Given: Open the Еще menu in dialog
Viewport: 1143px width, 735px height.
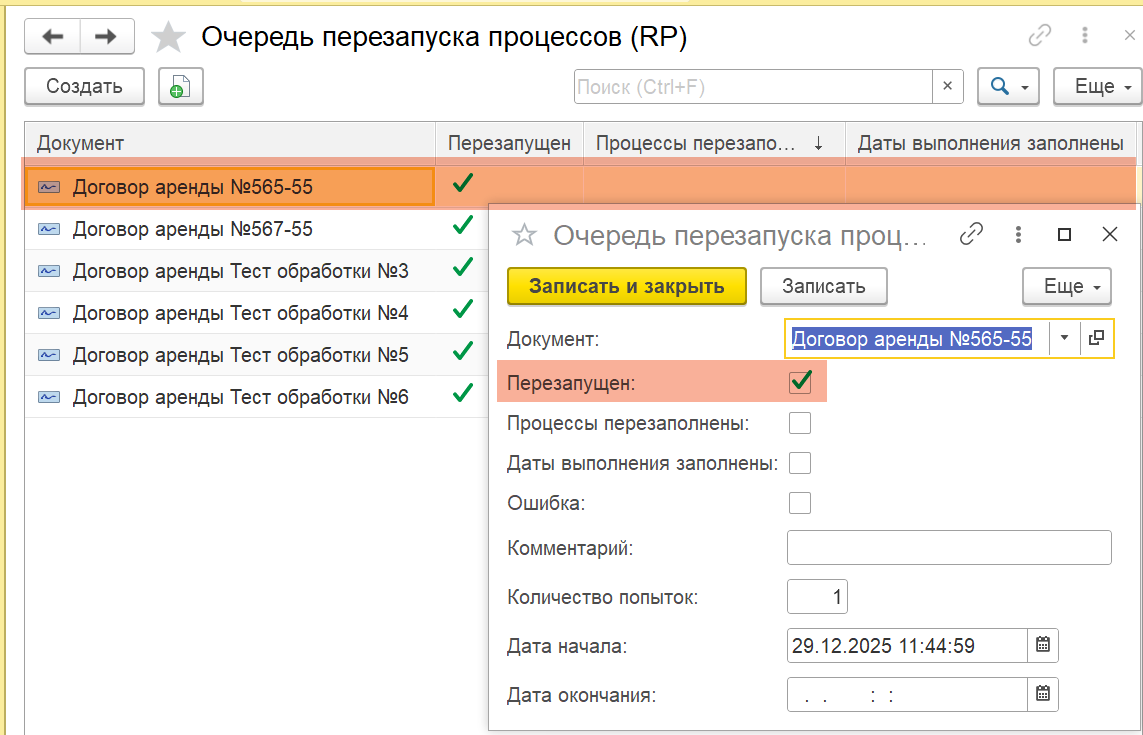Looking at the screenshot, I should [x=1067, y=287].
